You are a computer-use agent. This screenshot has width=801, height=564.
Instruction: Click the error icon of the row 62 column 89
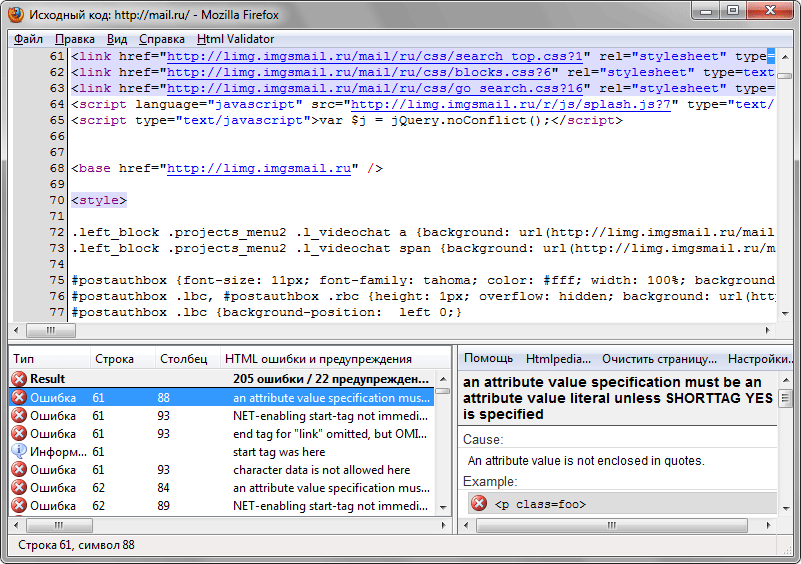tap(18, 505)
